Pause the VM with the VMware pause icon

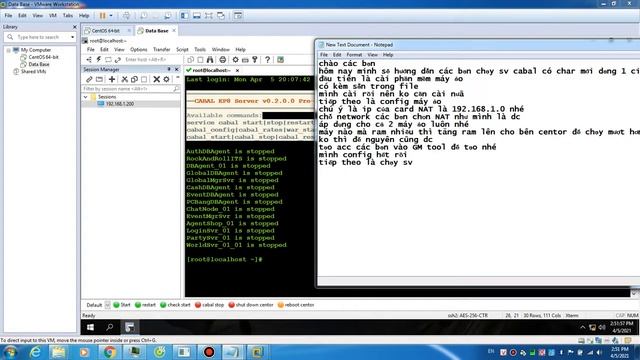click(x=102, y=16)
